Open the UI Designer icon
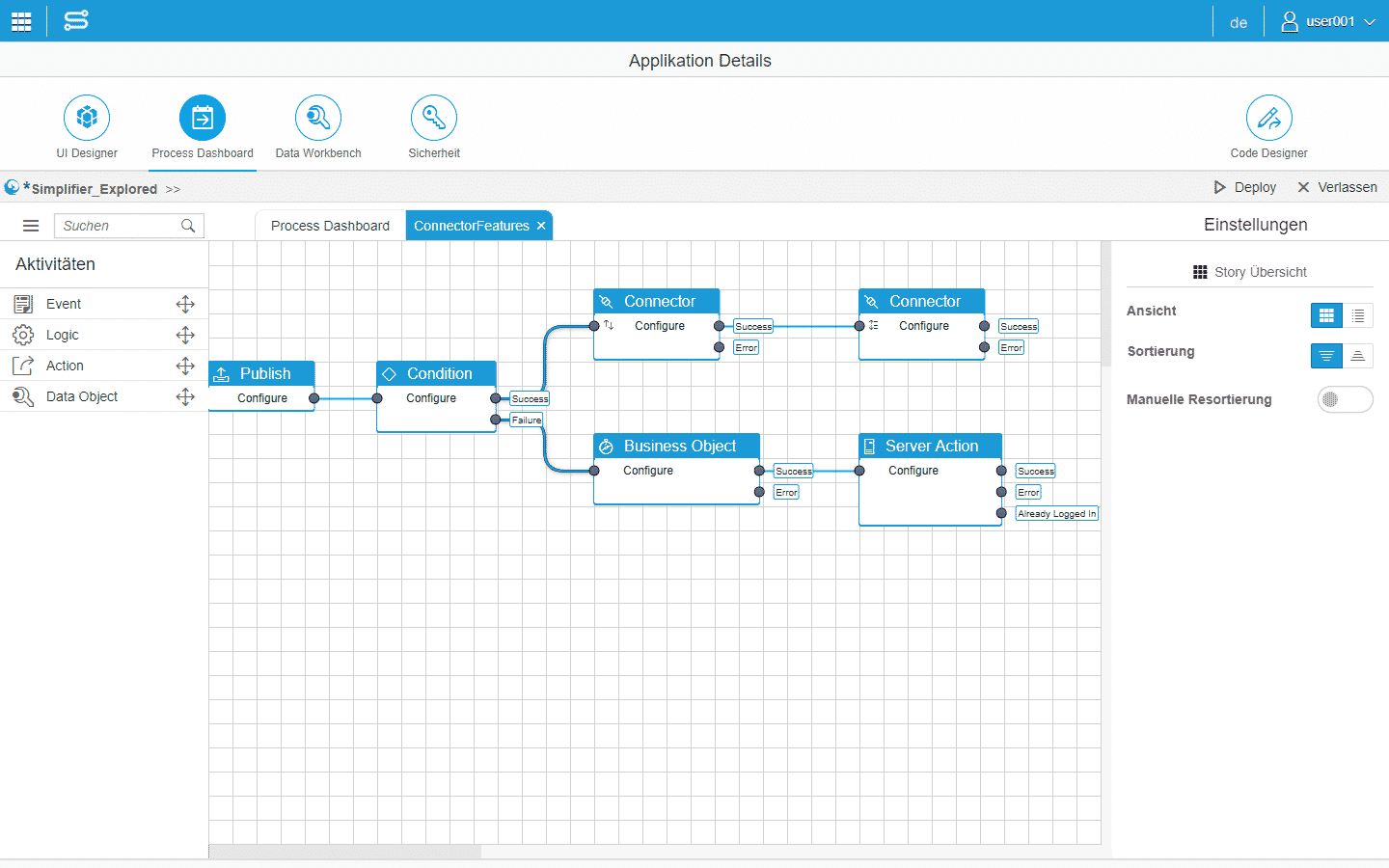This screenshot has width=1389, height=868. 87,118
